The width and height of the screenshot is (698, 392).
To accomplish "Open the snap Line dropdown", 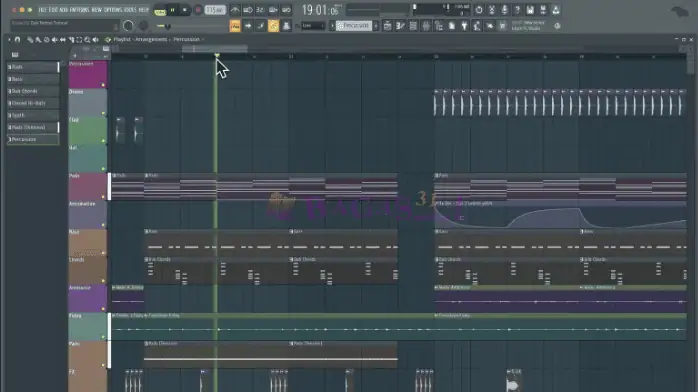I will pyautogui.click(x=313, y=26).
